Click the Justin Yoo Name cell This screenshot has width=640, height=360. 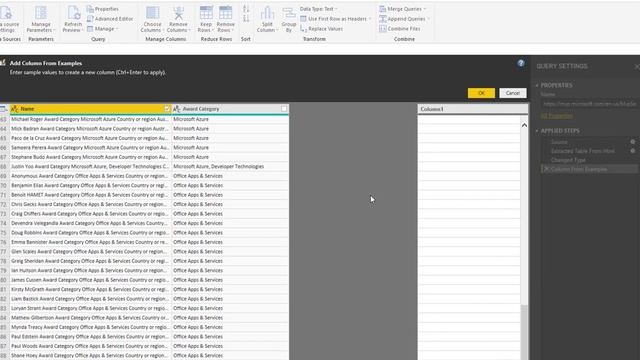point(91,167)
